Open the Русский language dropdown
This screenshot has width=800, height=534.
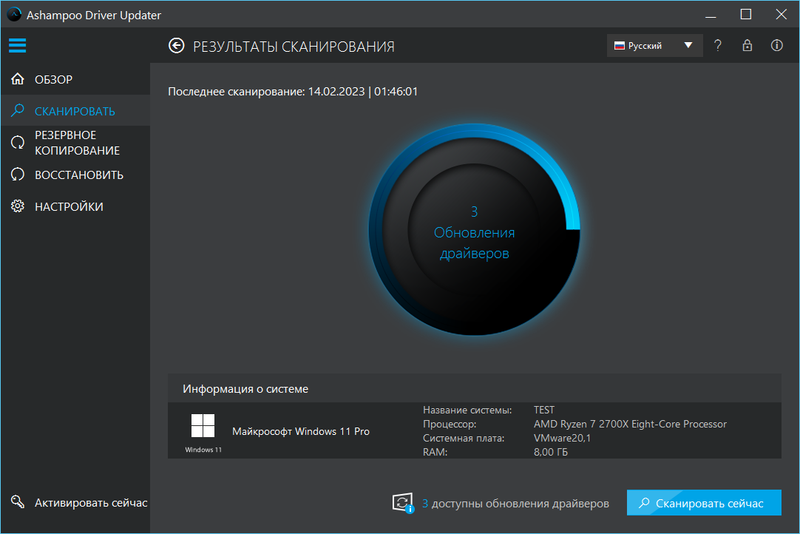[x=655, y=45]
